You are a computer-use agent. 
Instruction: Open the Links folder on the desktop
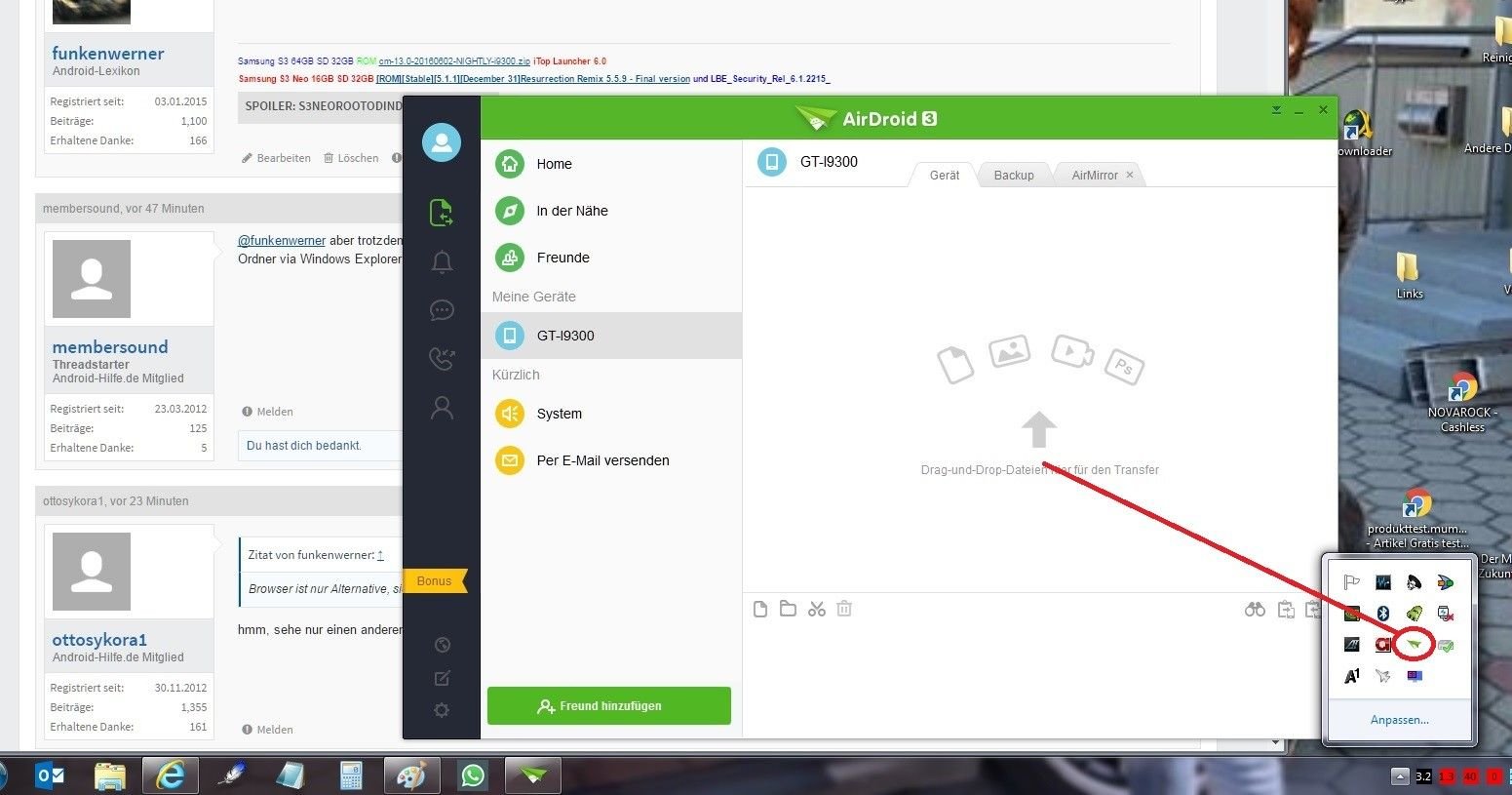(1409, 274)
